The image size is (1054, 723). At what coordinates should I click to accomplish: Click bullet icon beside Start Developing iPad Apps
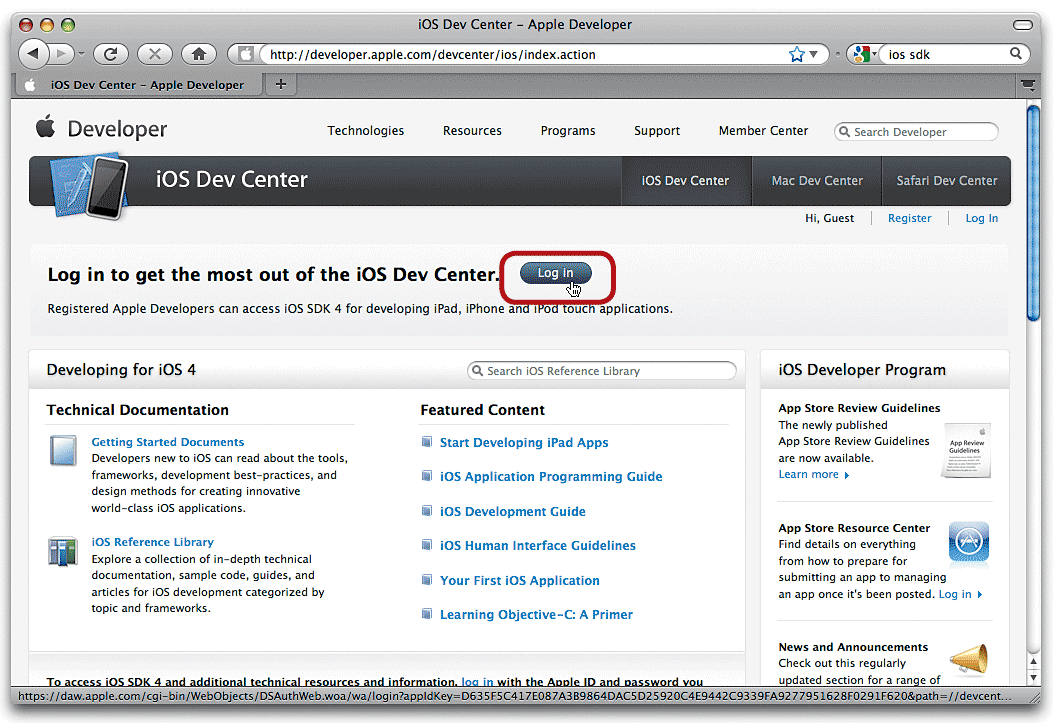(426, 441)
